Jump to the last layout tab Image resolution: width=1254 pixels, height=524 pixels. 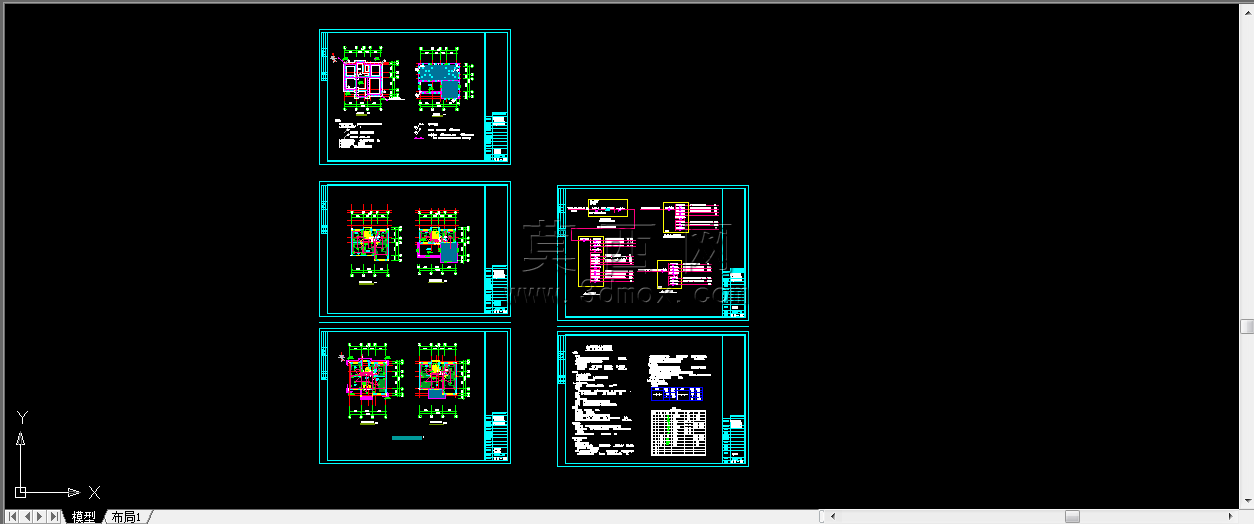point(54,517)
